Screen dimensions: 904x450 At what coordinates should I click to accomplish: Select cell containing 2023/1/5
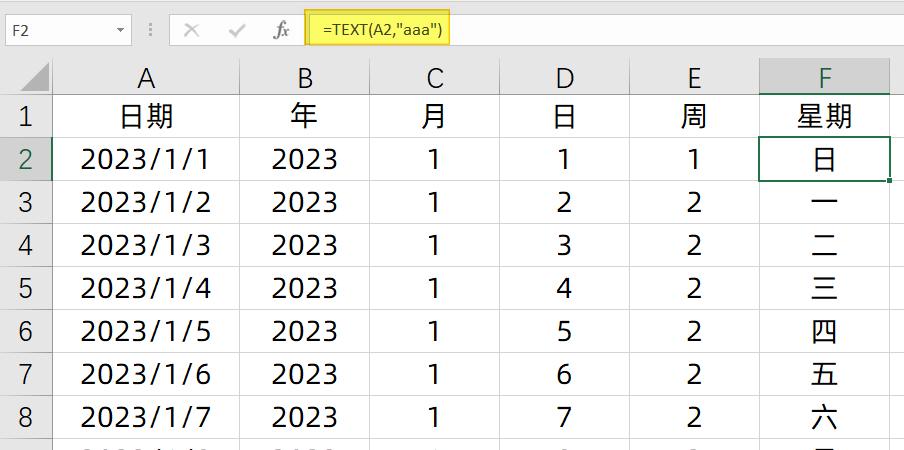point(146,331)
